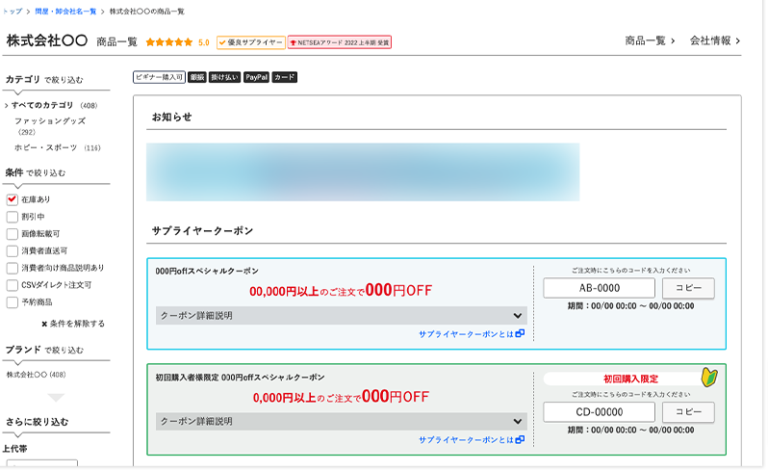This screenshot has width=768, height=471.
Task: Open the 会社情報 tab
Action: coord(714,41)
